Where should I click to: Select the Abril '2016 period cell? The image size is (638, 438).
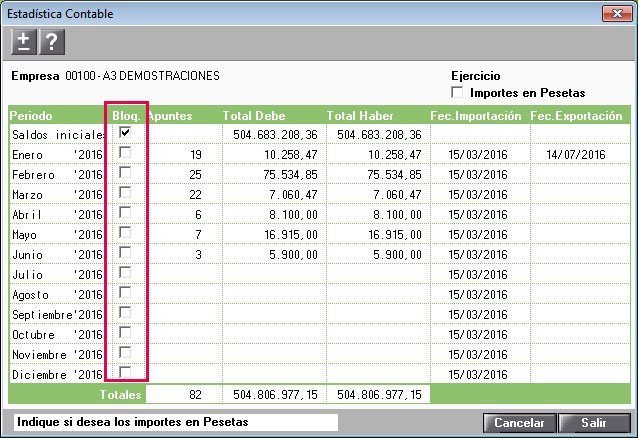tap(57, 215)
